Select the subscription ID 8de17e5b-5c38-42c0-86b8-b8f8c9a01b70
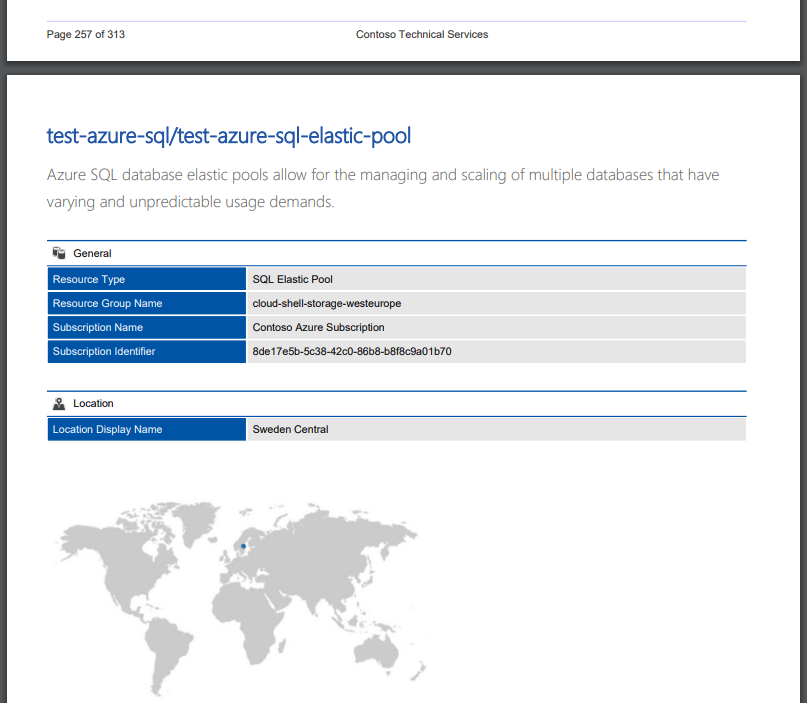The image size is (807, 703). (352, 352)
